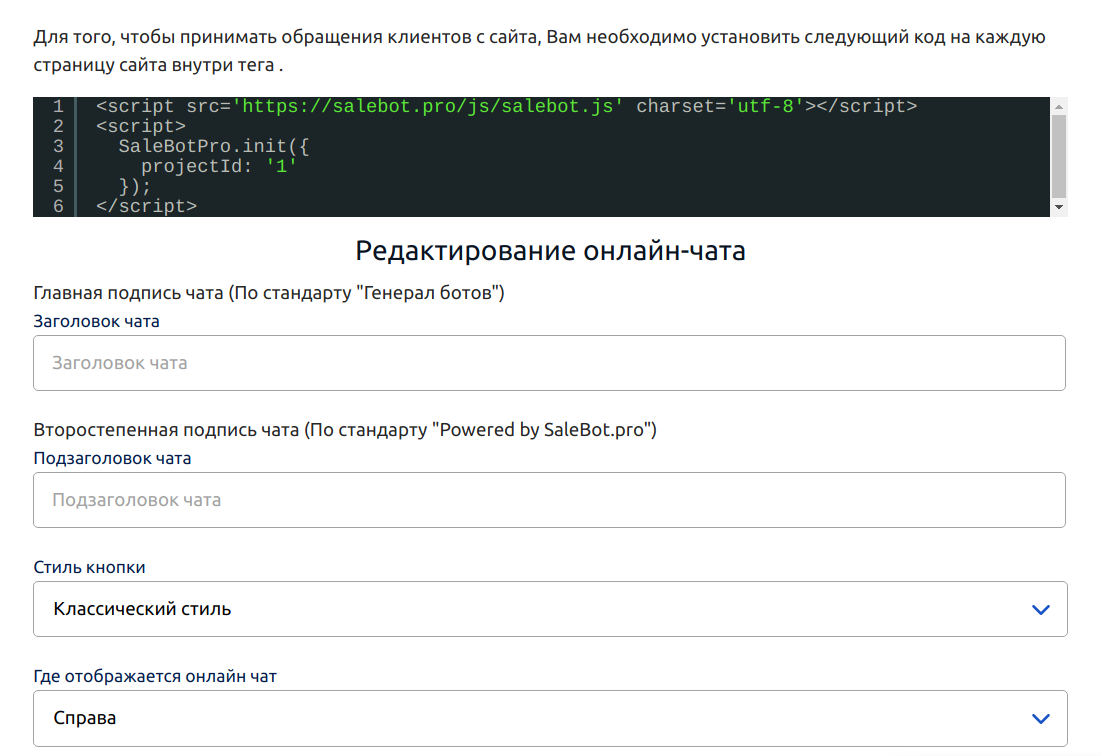This screenshot has width=1101, height=756.
Task: Open the 'Где отображается онлайн чат' dropdown showing Справа
Action: click(550, 718)
